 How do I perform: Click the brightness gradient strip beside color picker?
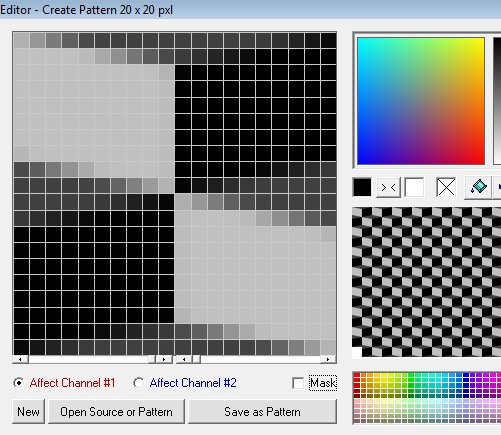497,101
